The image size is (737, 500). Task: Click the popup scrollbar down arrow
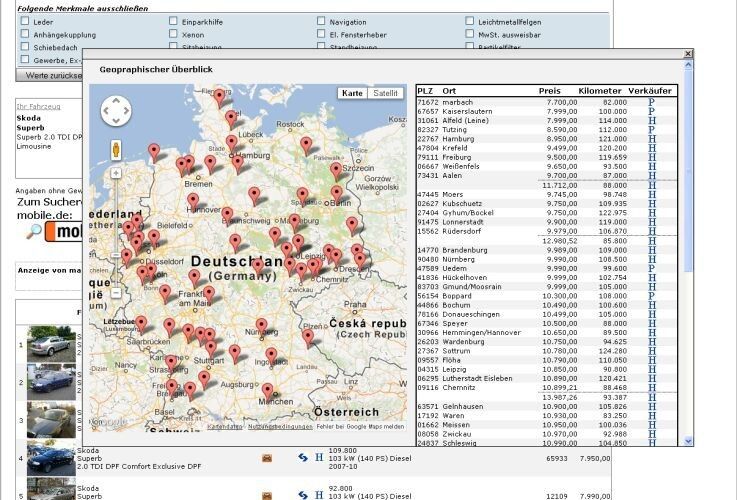click(x=689, y=441)
